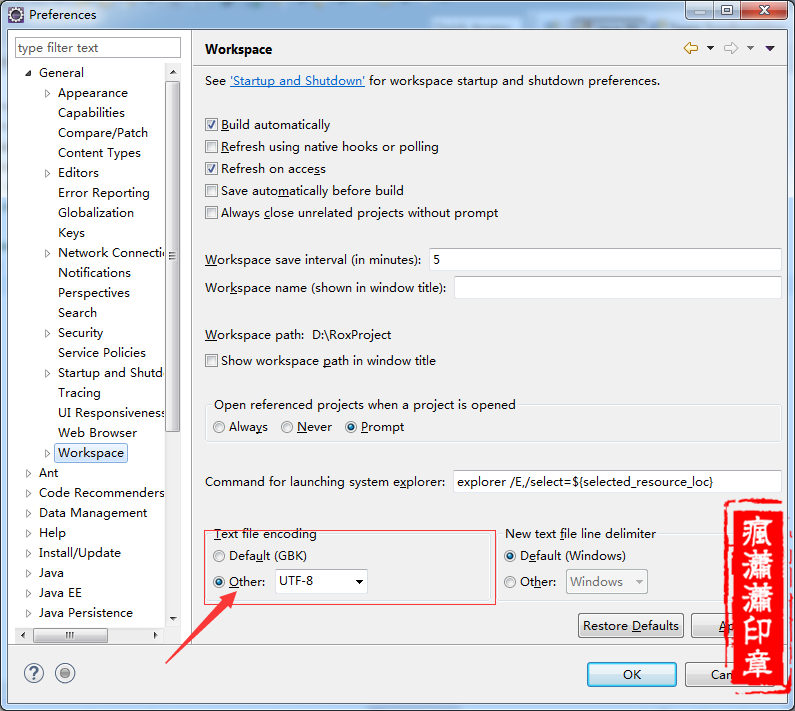795x711 pixels.
Task: Expand the Security tree node
Action: pos(47,333)
